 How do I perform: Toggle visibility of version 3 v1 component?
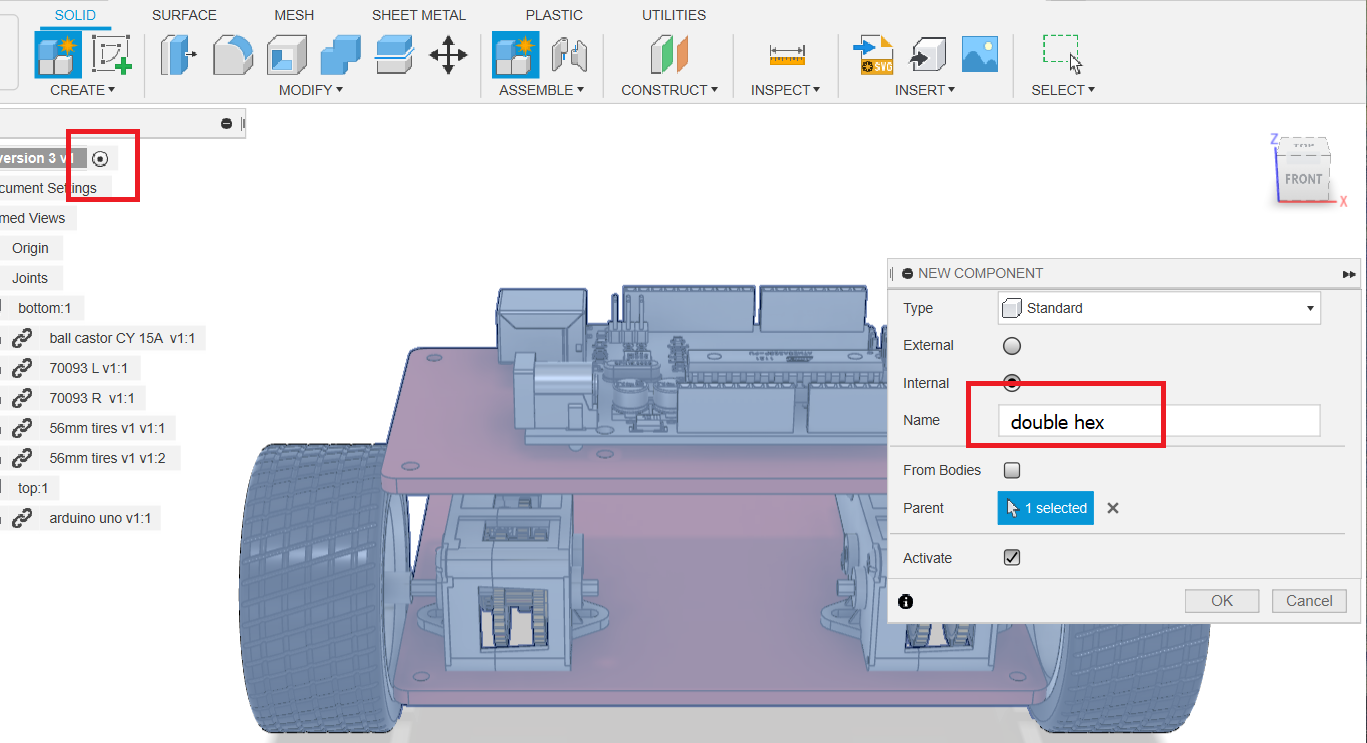pos(99,158)
